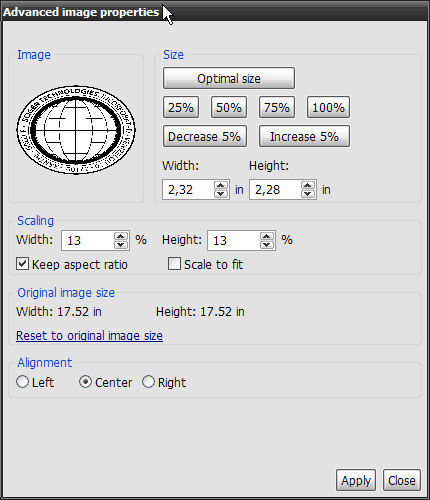Set image size to 25%
This screenshot has height=500, width=430.
[181, 107]
